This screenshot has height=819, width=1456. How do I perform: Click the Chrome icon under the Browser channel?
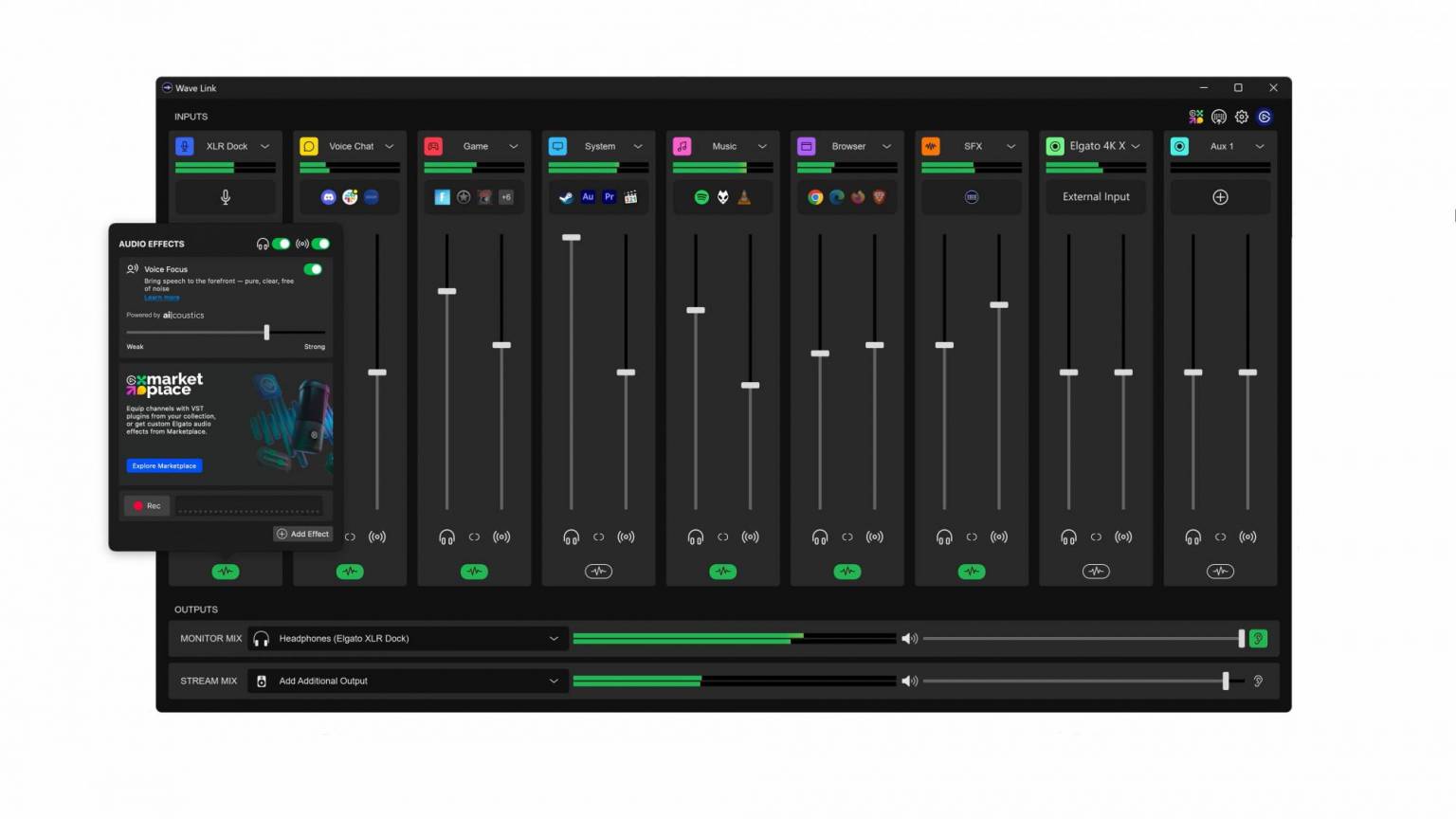[815, 196]
